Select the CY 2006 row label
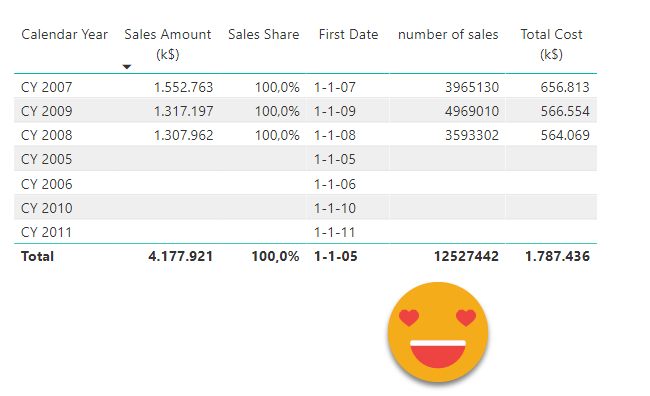The height and width of the screenshot is (396, 650). point(46,184)
